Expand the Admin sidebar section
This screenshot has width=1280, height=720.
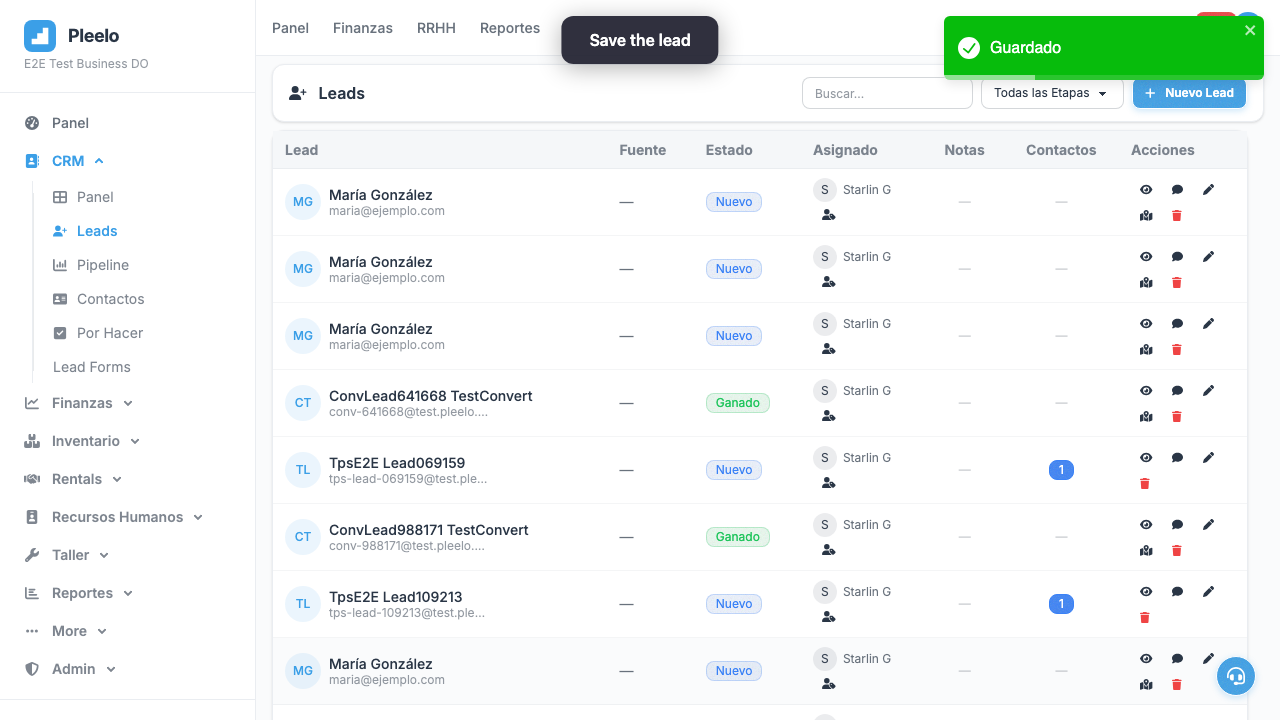pos(70,669)
